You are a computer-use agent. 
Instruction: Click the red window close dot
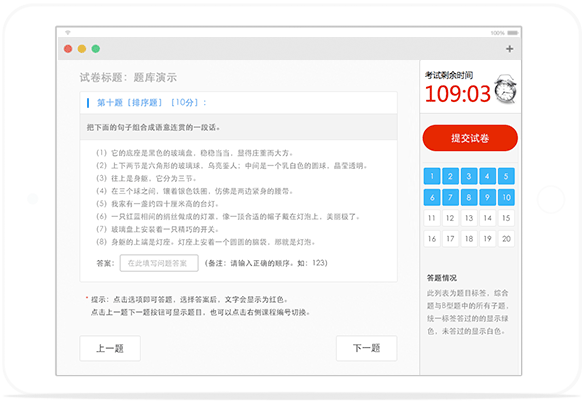click(x=68, y=49)
